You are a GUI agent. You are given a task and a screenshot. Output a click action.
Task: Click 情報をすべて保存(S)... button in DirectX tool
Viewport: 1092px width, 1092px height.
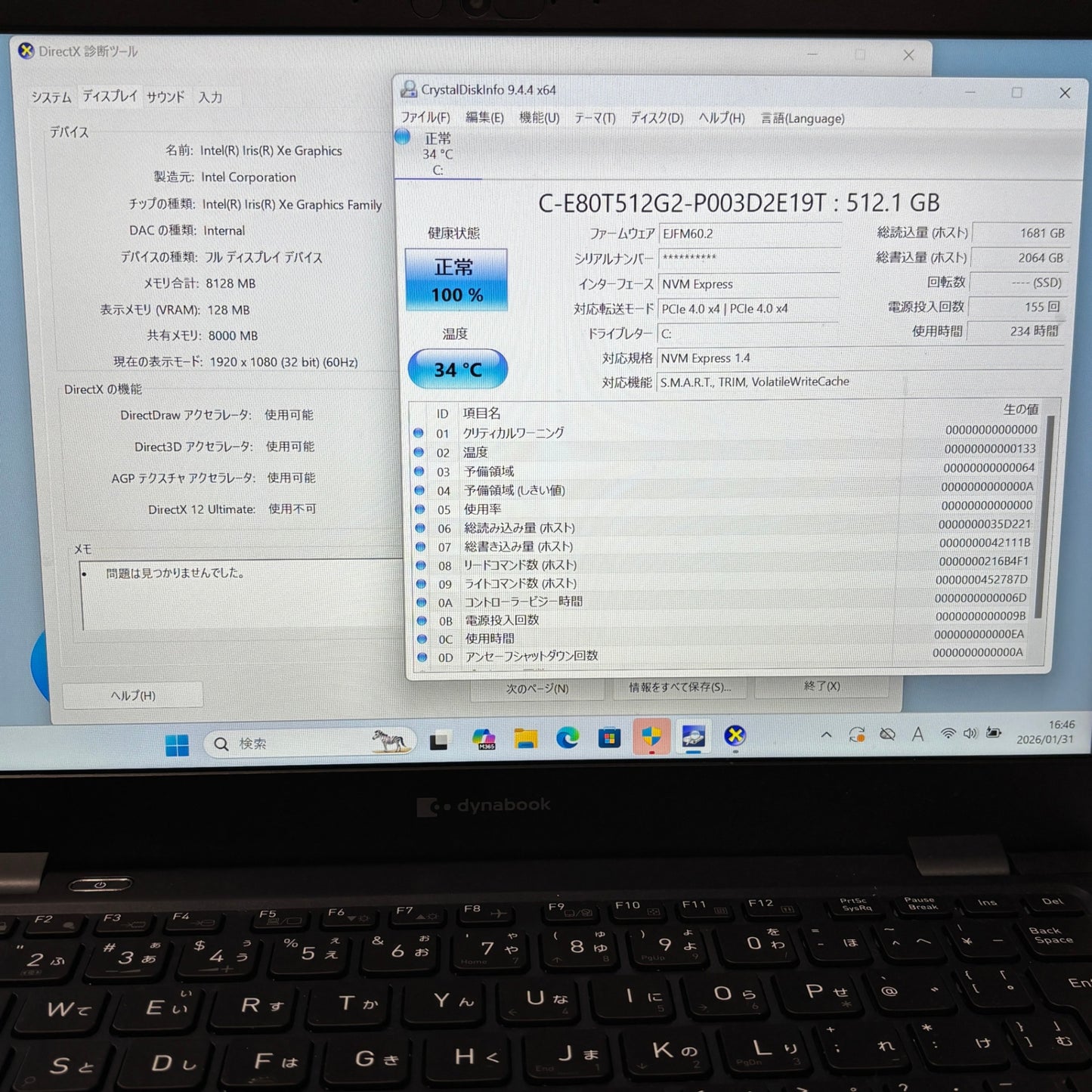[680, 687]
